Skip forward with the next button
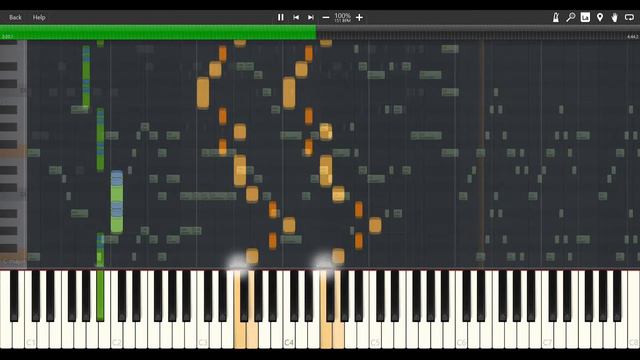The image size is (640, 360). point(311,18)
